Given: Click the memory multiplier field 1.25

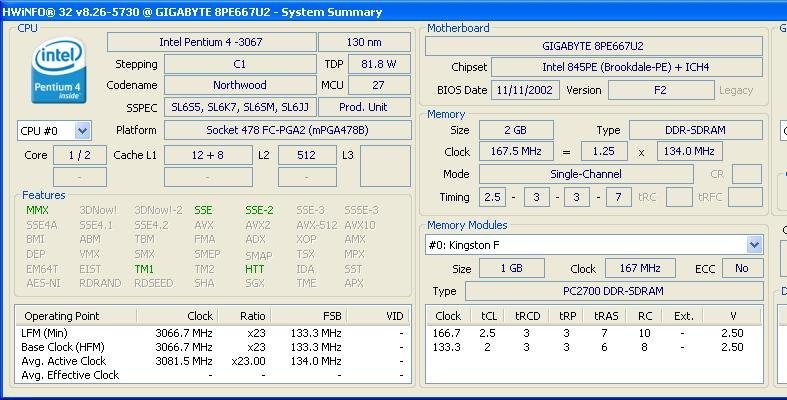Looking at the screenshot, I should [x=604, y=152].
